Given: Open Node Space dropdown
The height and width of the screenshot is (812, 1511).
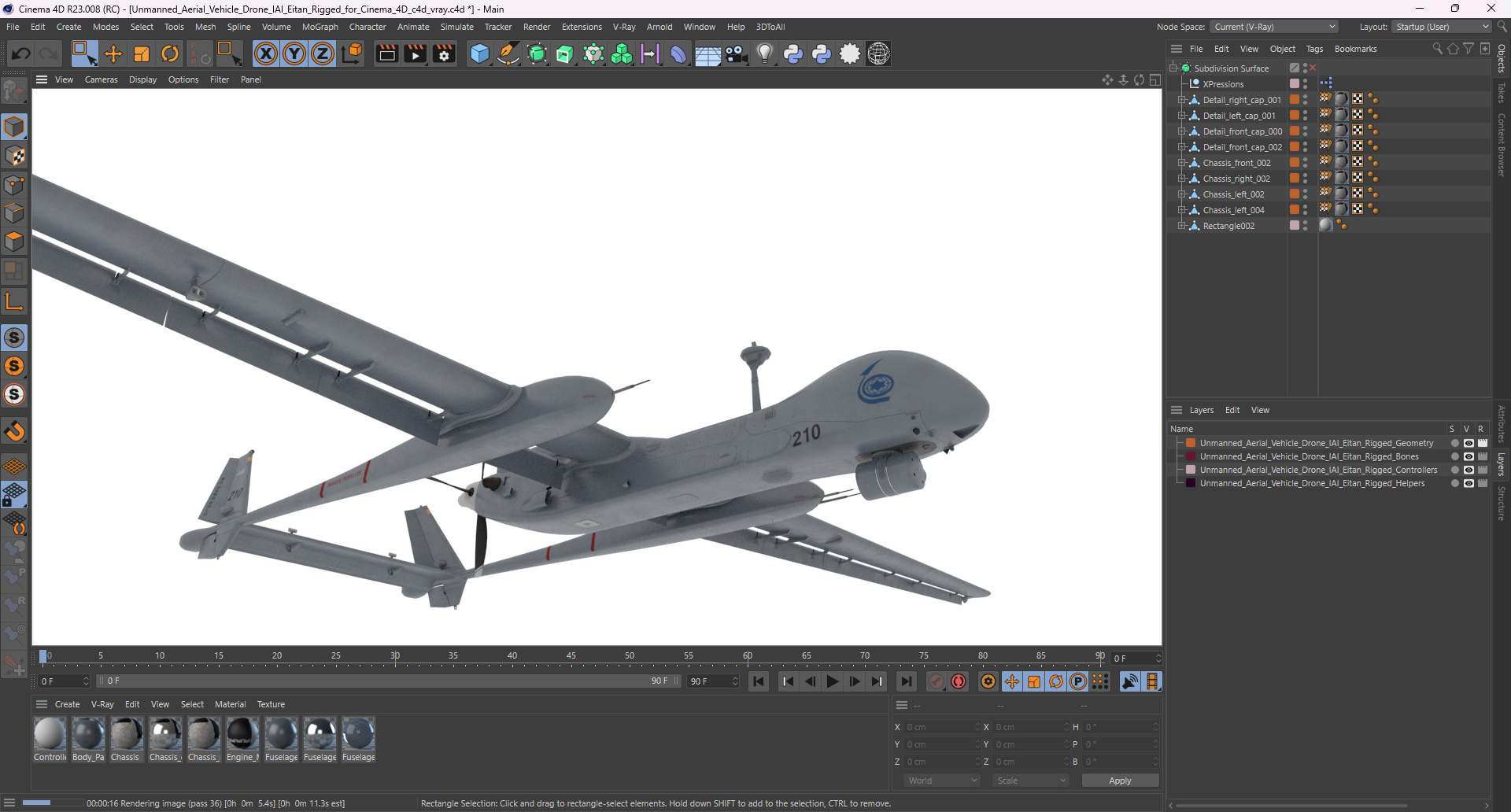Looking at the screenshot, I should point(1274,27).
